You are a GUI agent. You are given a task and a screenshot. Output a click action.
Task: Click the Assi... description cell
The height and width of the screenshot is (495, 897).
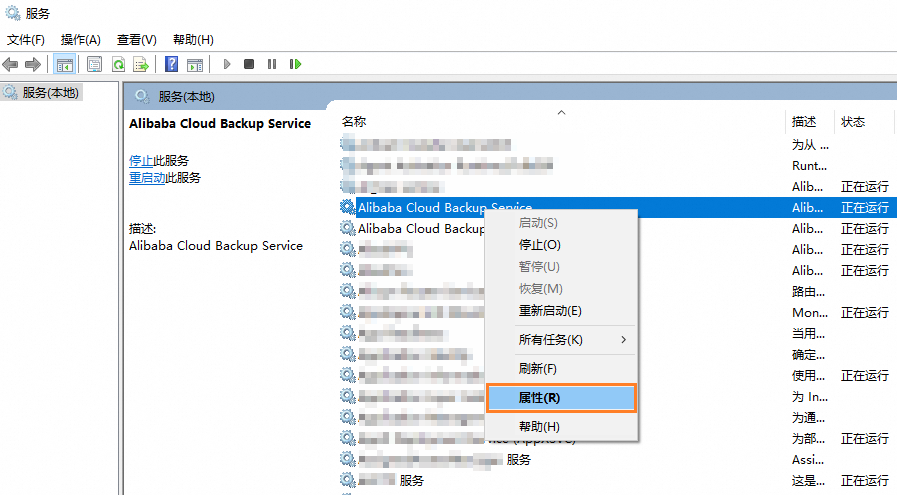pos(808,460)
